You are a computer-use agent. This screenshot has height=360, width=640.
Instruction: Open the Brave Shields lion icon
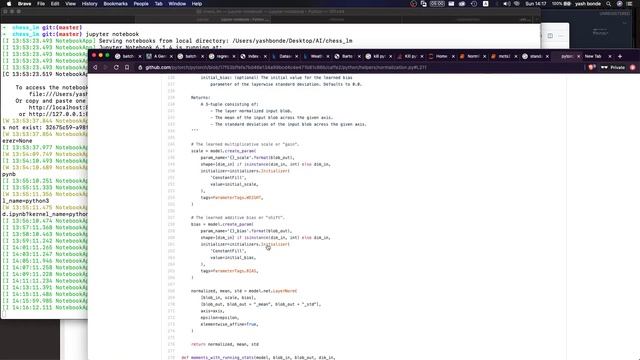(x=591, y=67)
